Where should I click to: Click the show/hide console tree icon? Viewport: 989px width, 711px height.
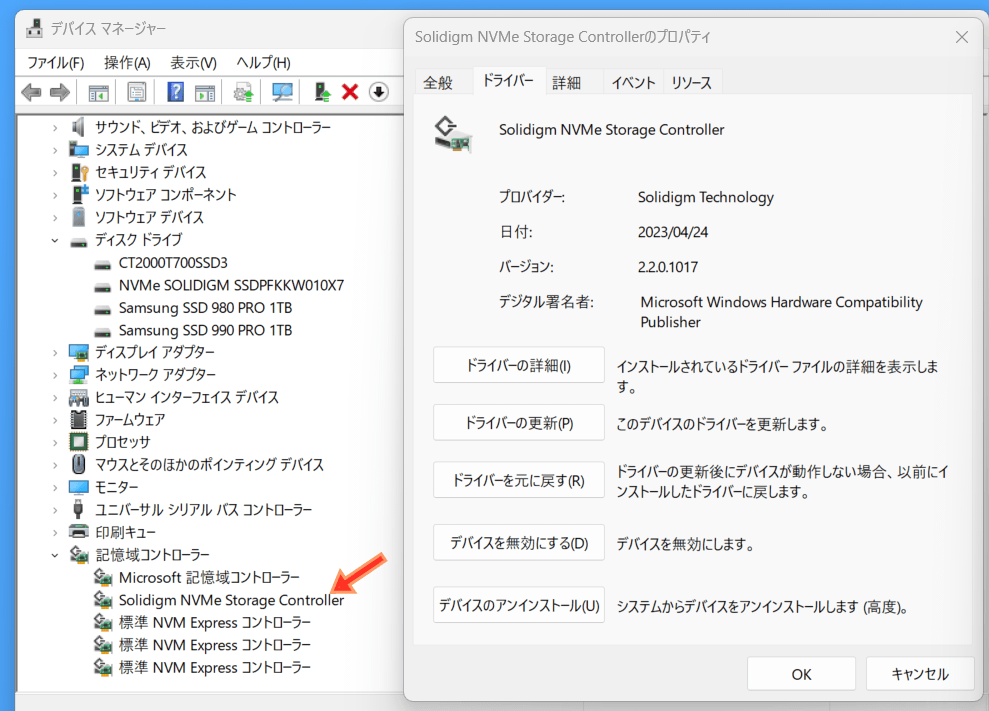pyautogui.click(x=98, y=93)
